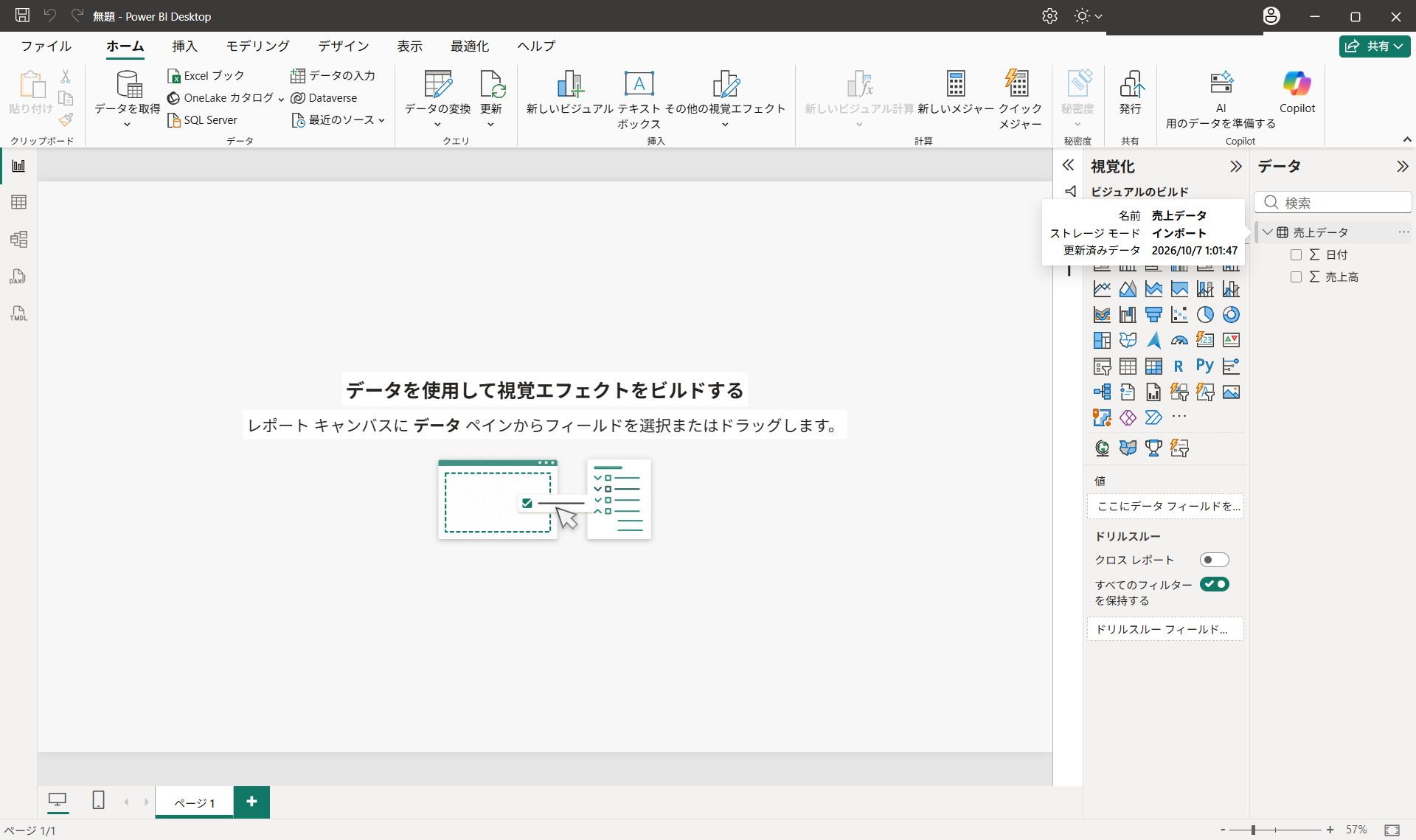Viewport: 1416px width, 840px height.
Task: Select the funnel chart visual
Action: point(1153,315)
